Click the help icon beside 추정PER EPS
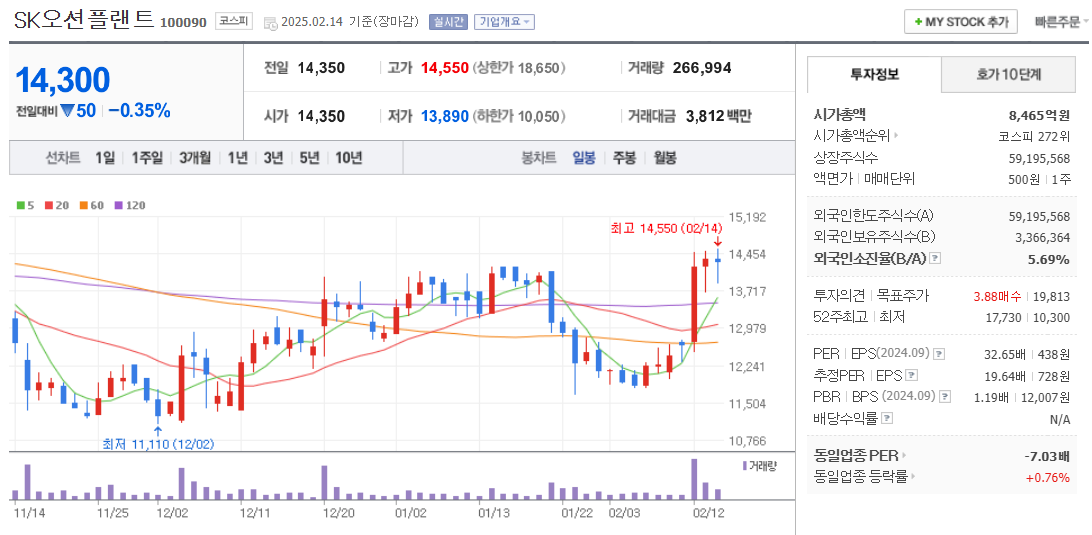This screenshot has height=535, width=1092. point(912,375)
